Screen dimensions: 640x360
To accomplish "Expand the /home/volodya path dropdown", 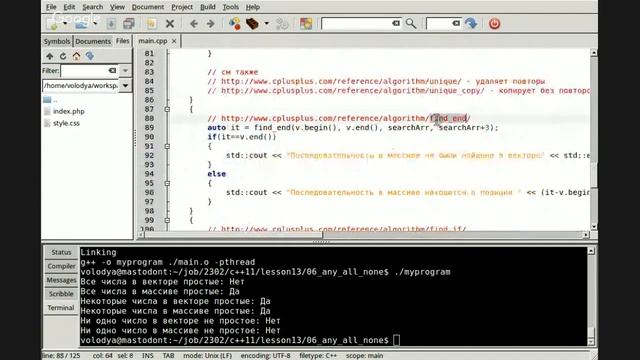I will pyautogui.click(x=125, y=86).
